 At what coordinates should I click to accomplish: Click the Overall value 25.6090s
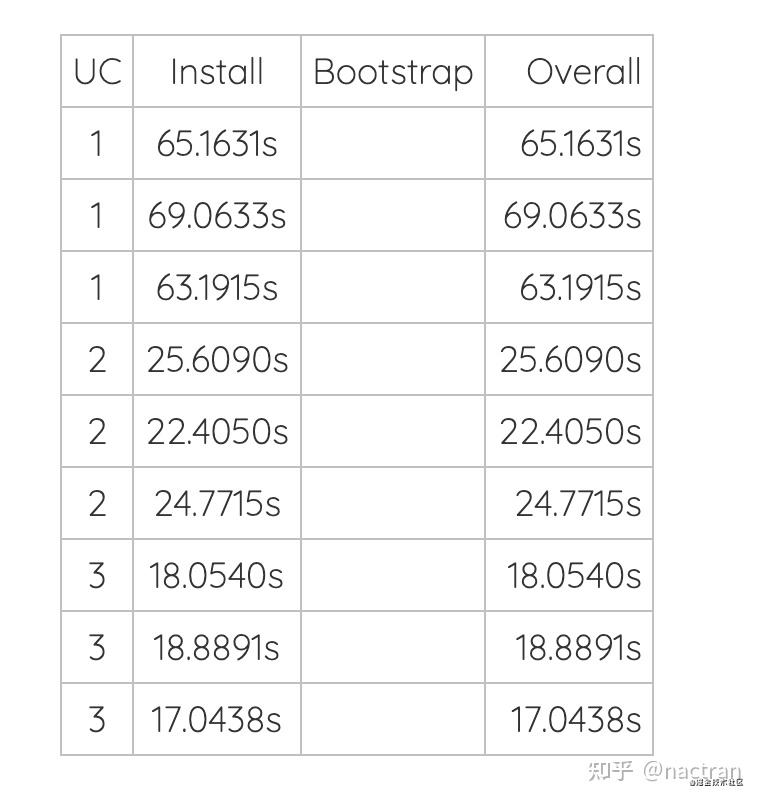(571, 360)
